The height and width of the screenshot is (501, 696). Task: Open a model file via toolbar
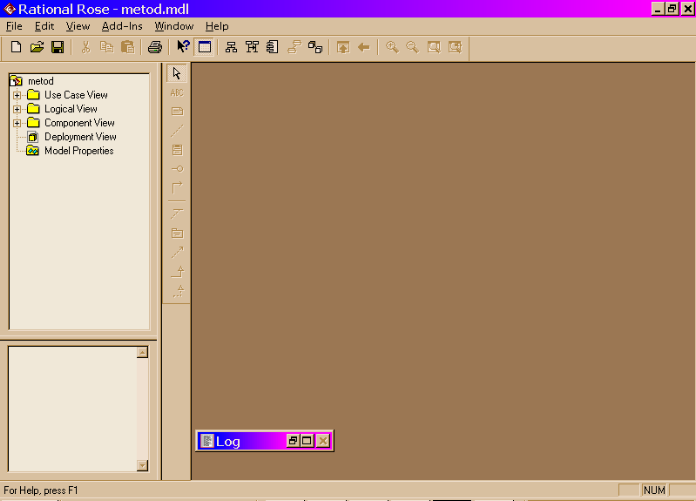click(37, 47)
